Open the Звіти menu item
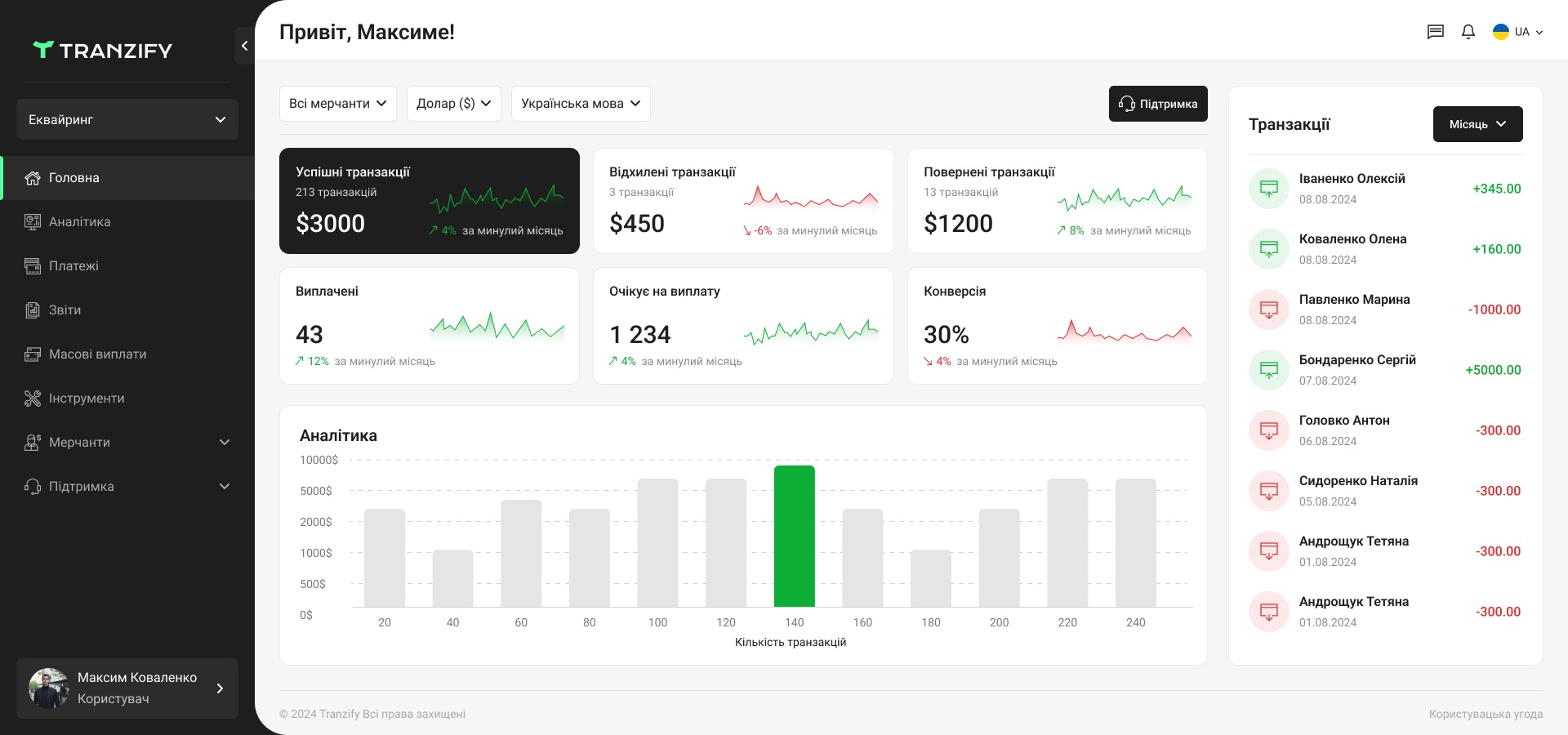 click(127, 310)
